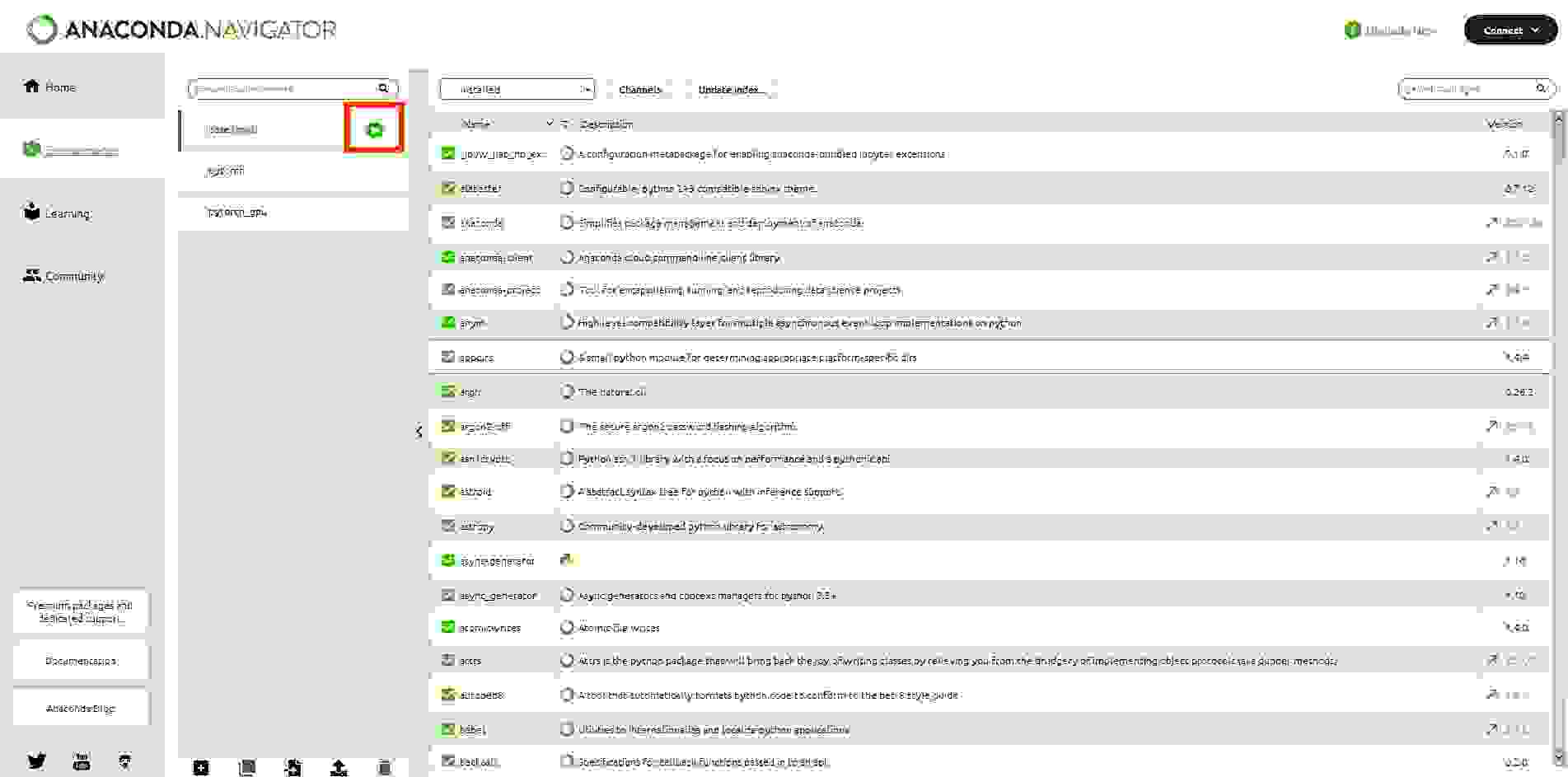
Task: Toggle the checkbox for the astropy package
Action: 448,526
